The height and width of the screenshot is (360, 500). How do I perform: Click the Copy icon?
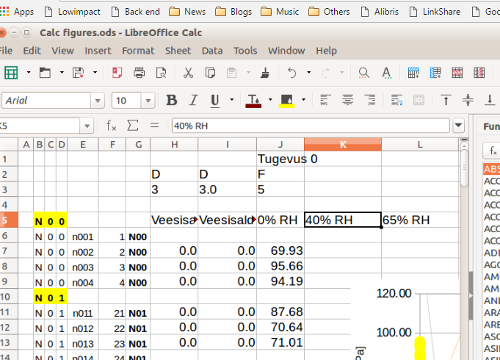coord(210,72)
